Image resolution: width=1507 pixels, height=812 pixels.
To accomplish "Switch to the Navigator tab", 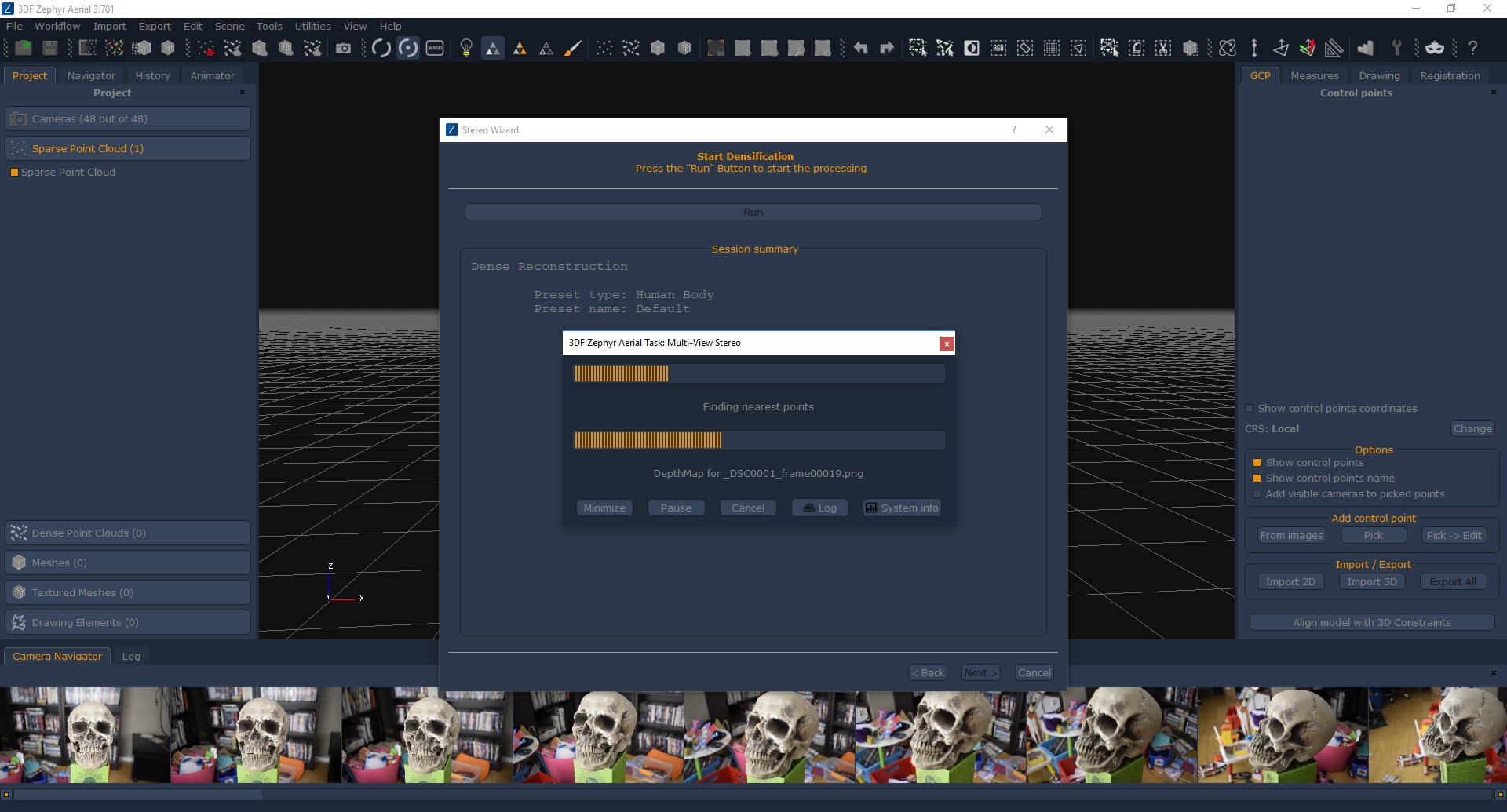I will tap(91, 75).
